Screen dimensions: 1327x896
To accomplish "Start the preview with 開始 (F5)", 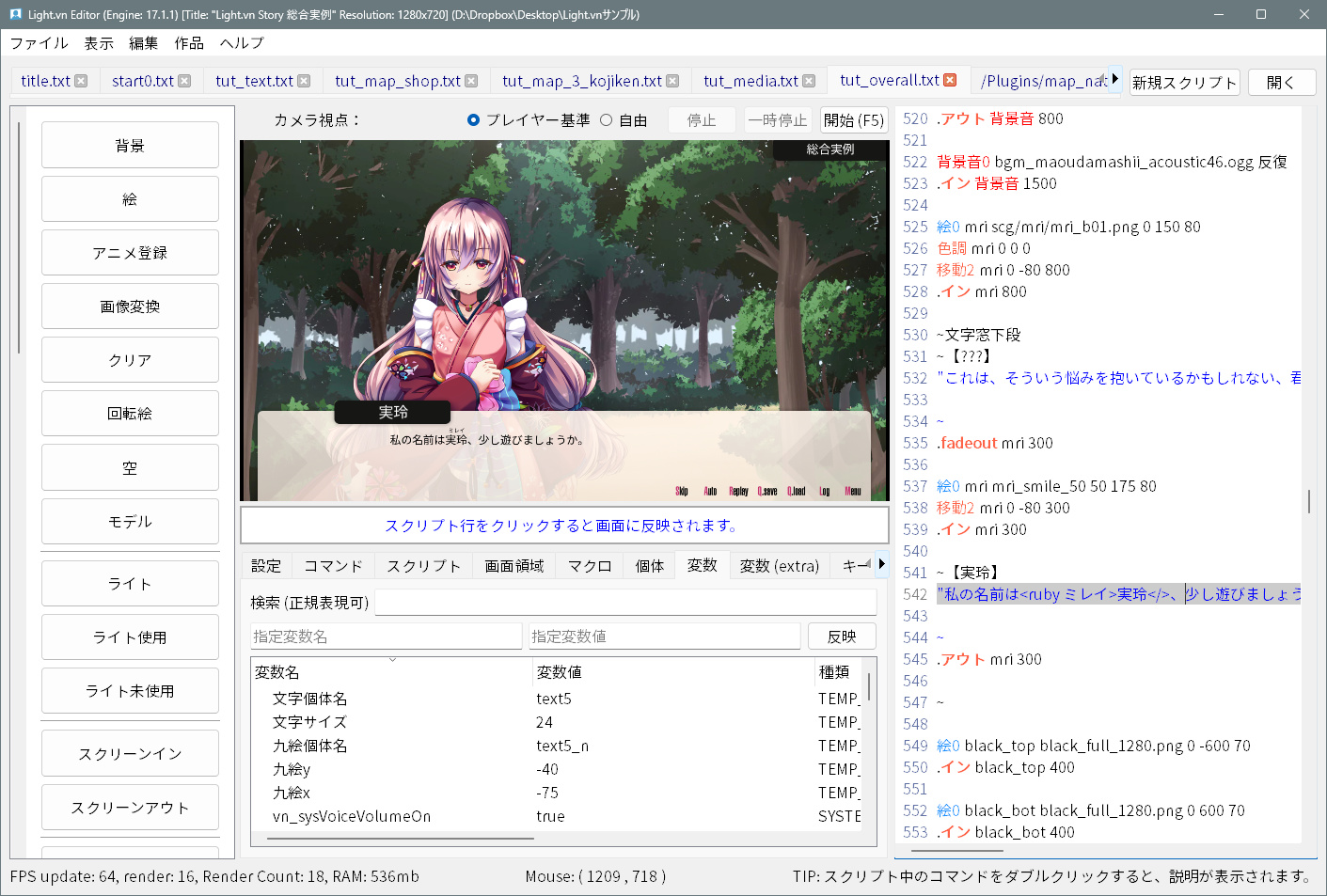I will 854,120.
